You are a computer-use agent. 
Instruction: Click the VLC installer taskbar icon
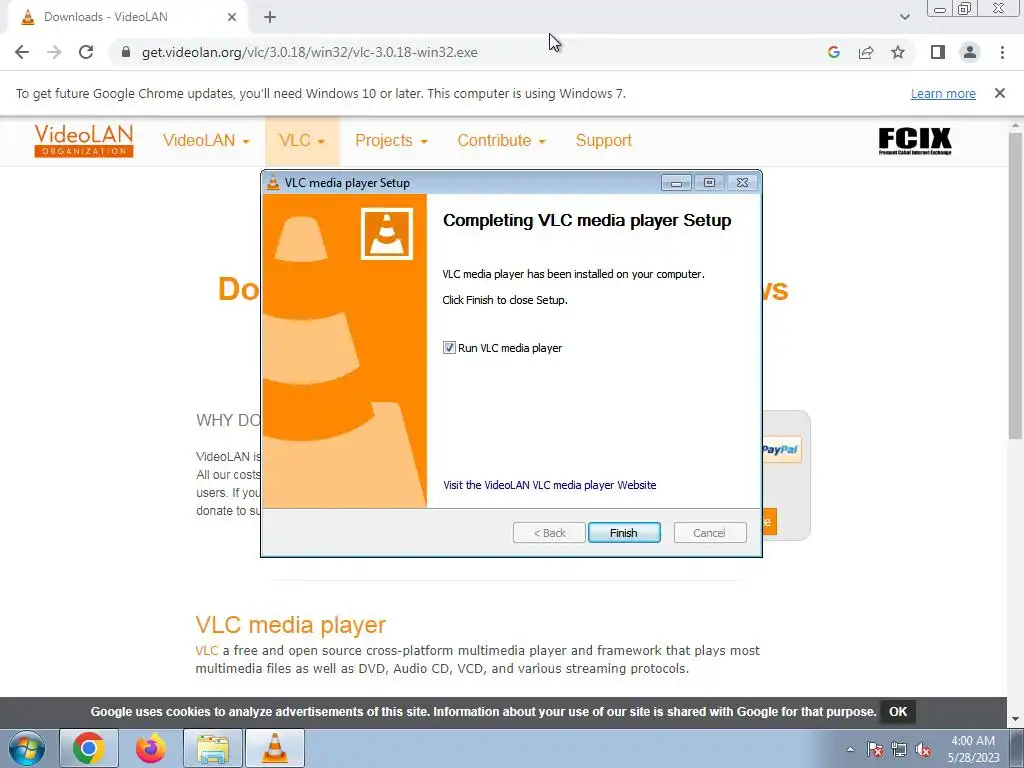pyautogui.click(x=275, y=748)
